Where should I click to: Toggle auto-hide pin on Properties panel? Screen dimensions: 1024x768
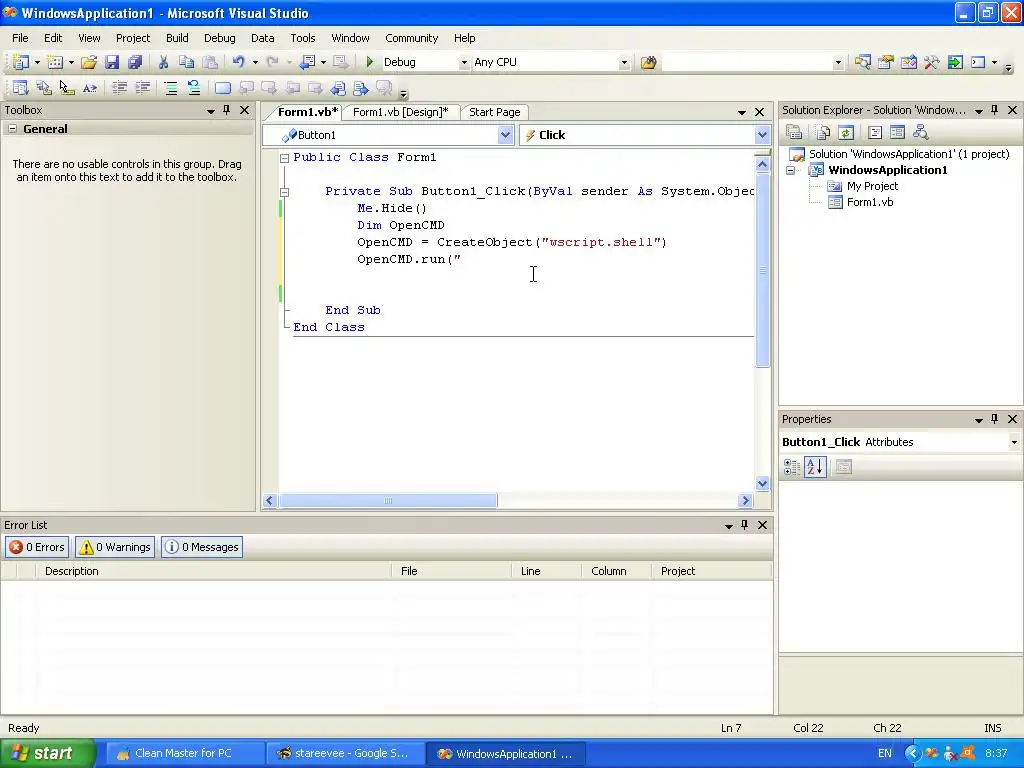click(995, 419)
